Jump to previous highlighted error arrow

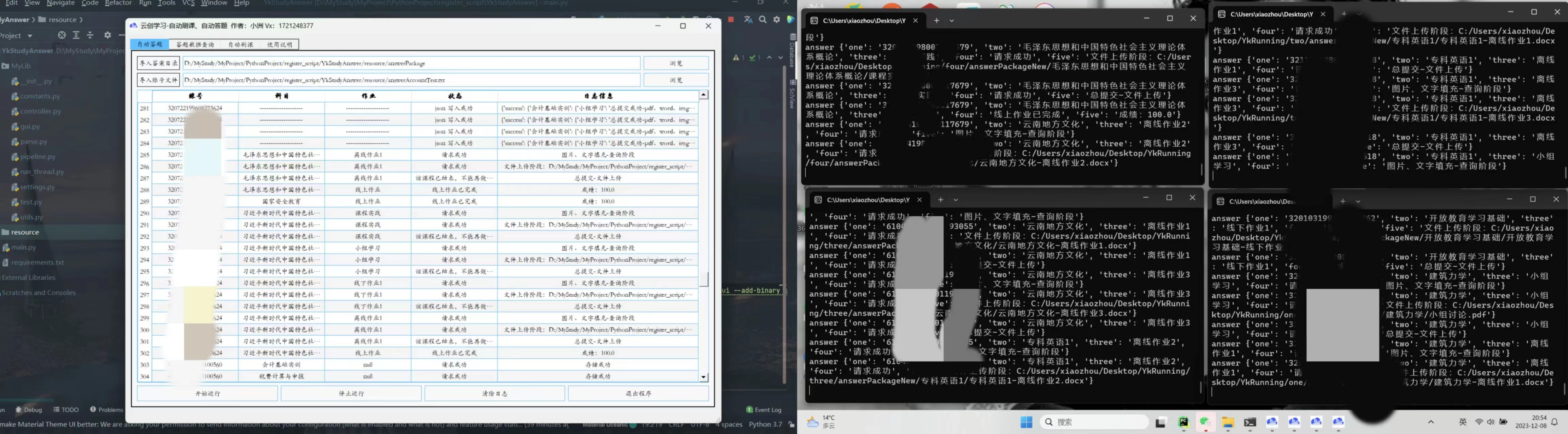(769, 58)
